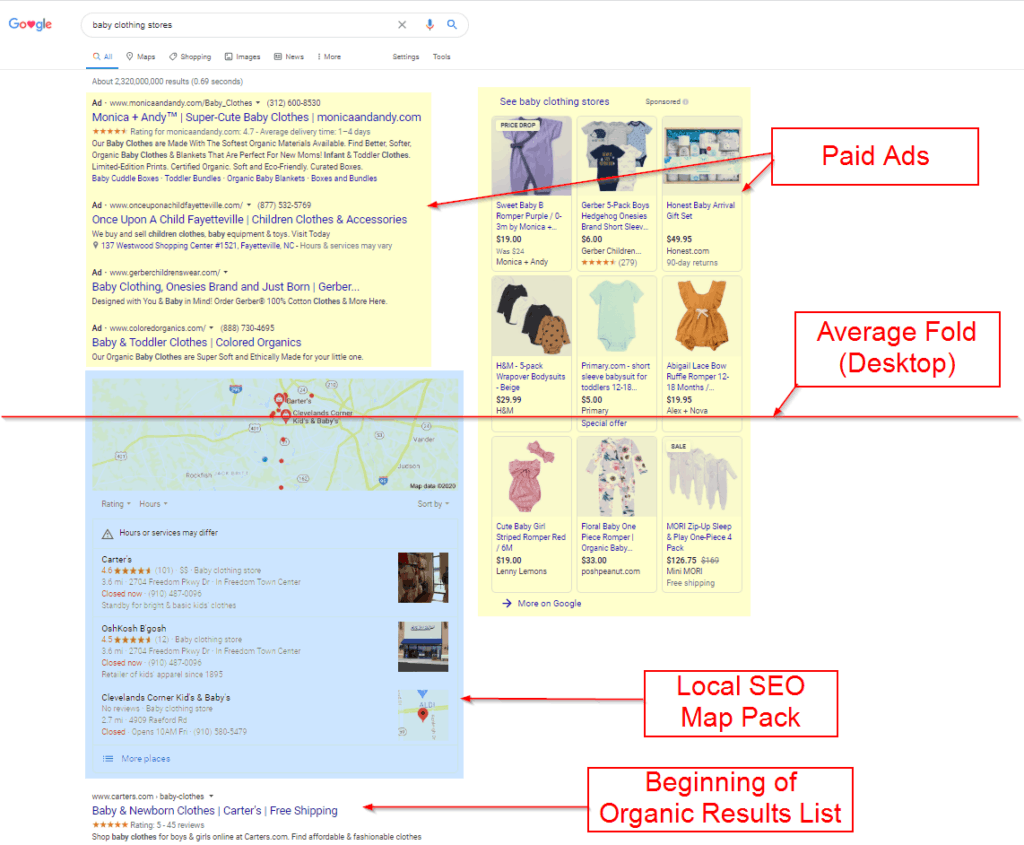The height and width of the screenshot is (845, 1024).
Task: Click the More on Google link
Action: pos(549,603)
